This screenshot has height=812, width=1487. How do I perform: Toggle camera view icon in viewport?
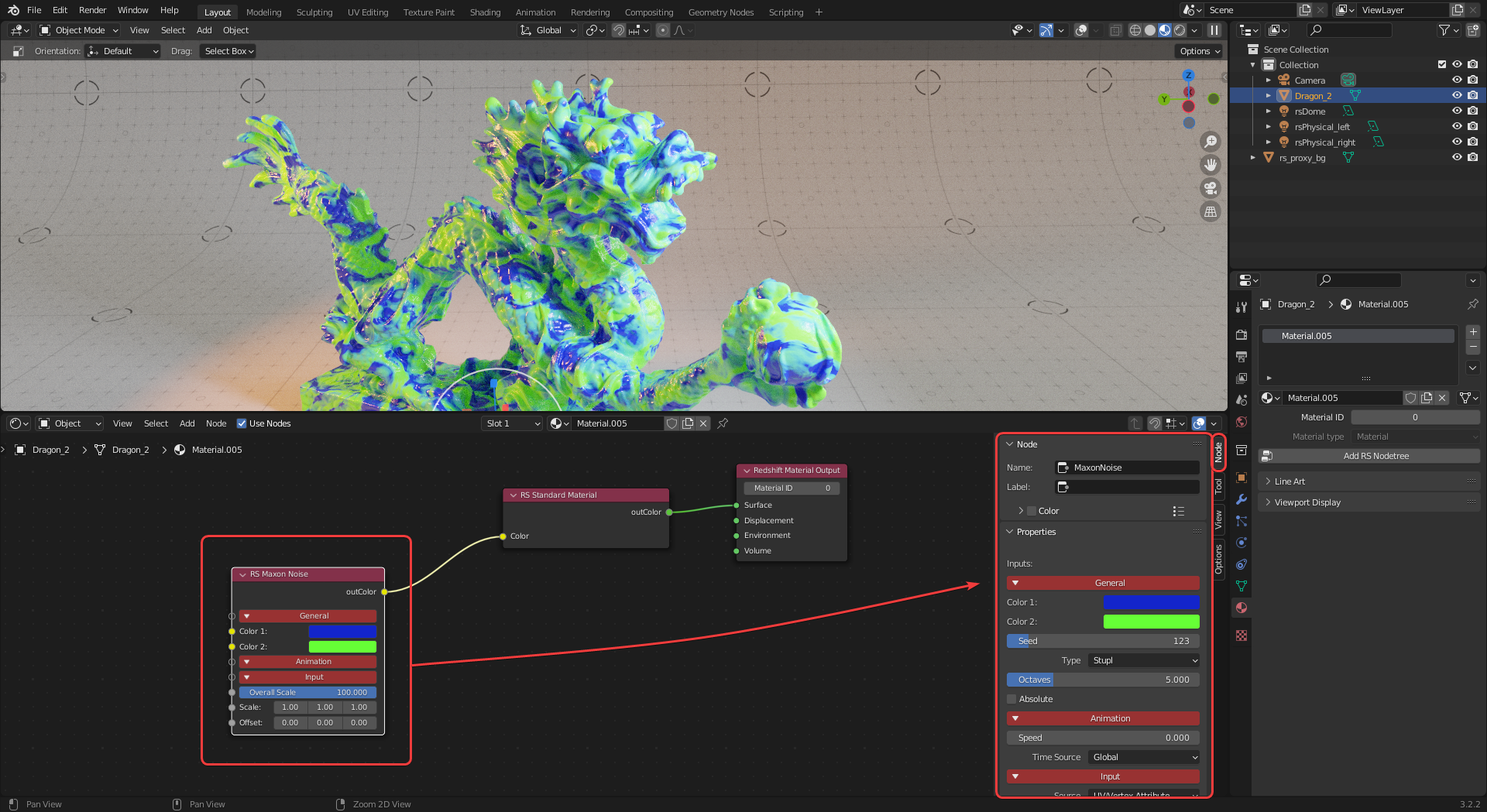pos(1211,188)
